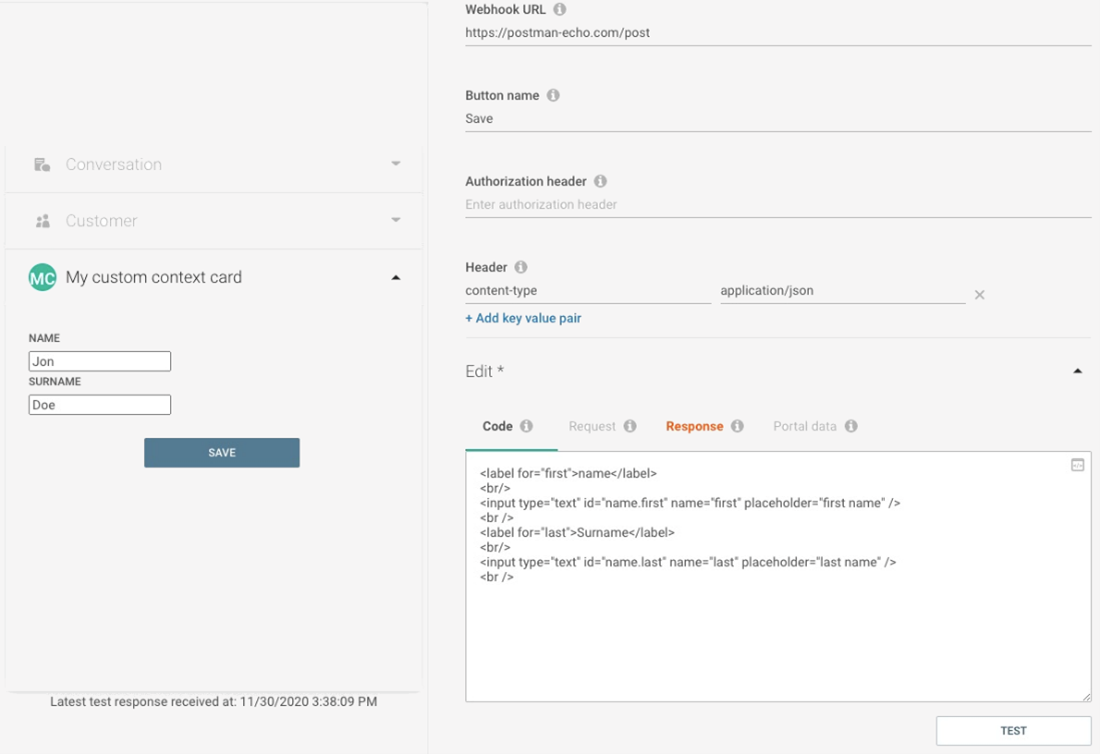1100x754 pixels.
Task: Collapse My custom context card
Action: tap(396, 277)
